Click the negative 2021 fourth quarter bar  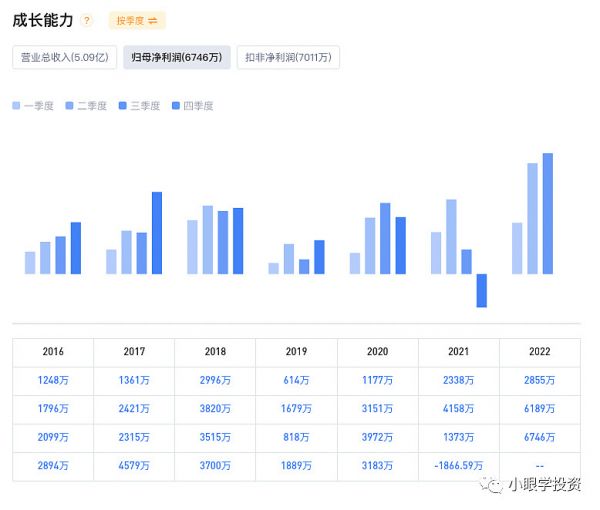coord(481,290)
